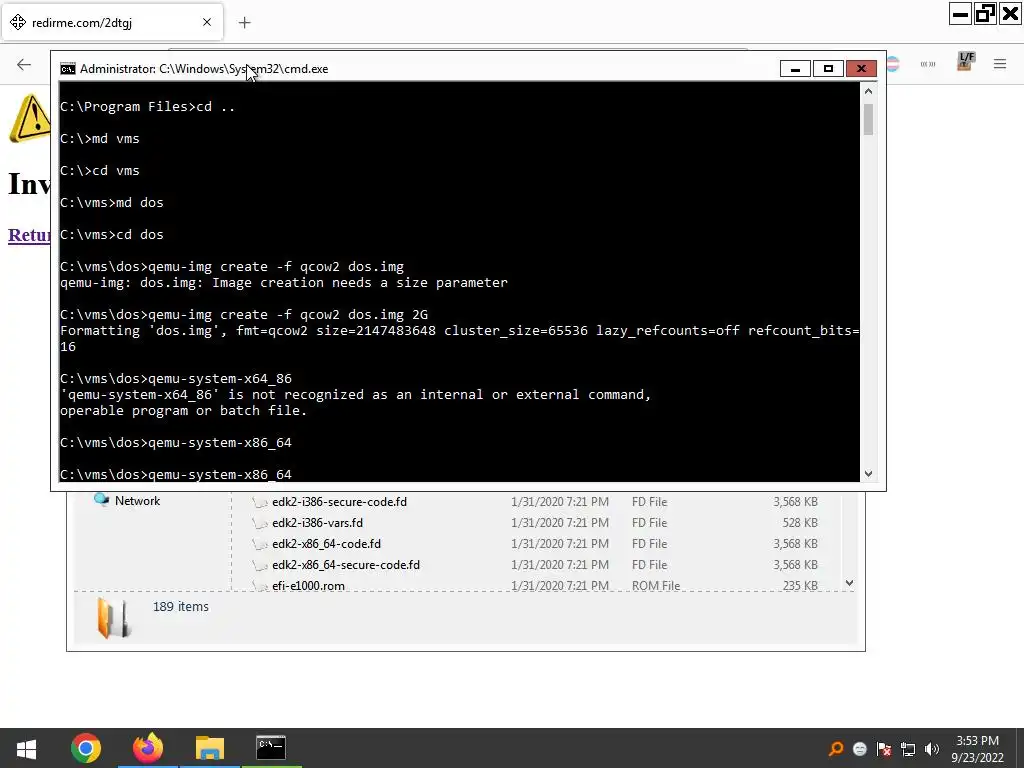
Task: Select file efi-e1000.rom
Action: [x=308, y=585]
